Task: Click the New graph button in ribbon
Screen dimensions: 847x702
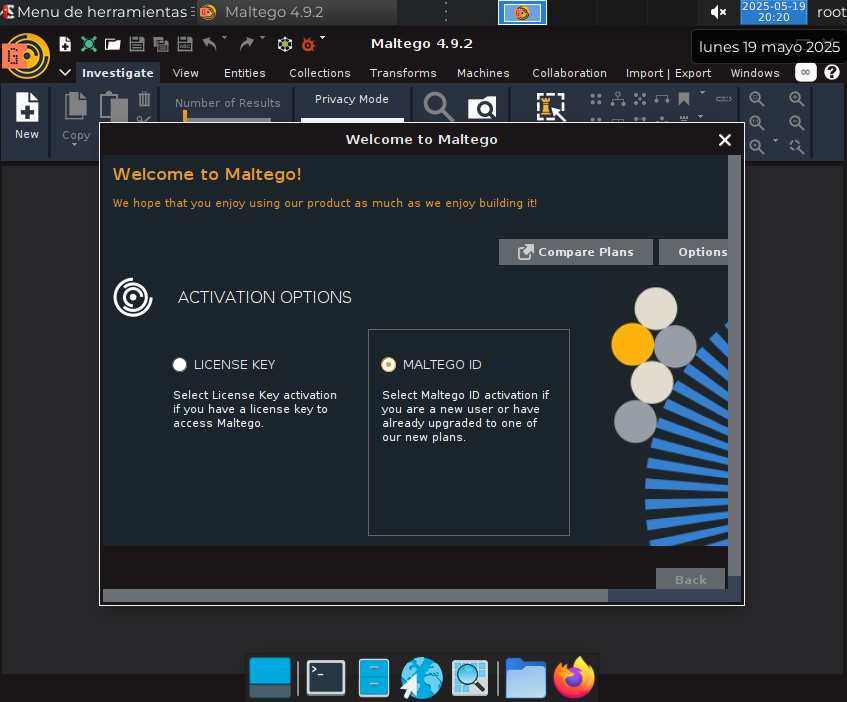Action: pyautogui.click(x=27, y=114)
